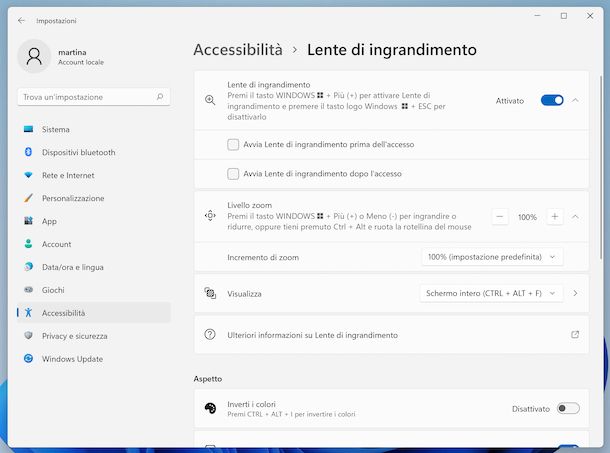Image resolution: width=610 pixels, height=453 pixels.
Task: Click the vertical scrollbar on the right
Action: pyautogui.click(x=601, y=167)
